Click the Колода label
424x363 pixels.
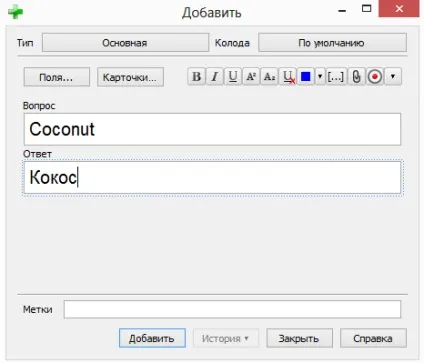tap(232, 43)
